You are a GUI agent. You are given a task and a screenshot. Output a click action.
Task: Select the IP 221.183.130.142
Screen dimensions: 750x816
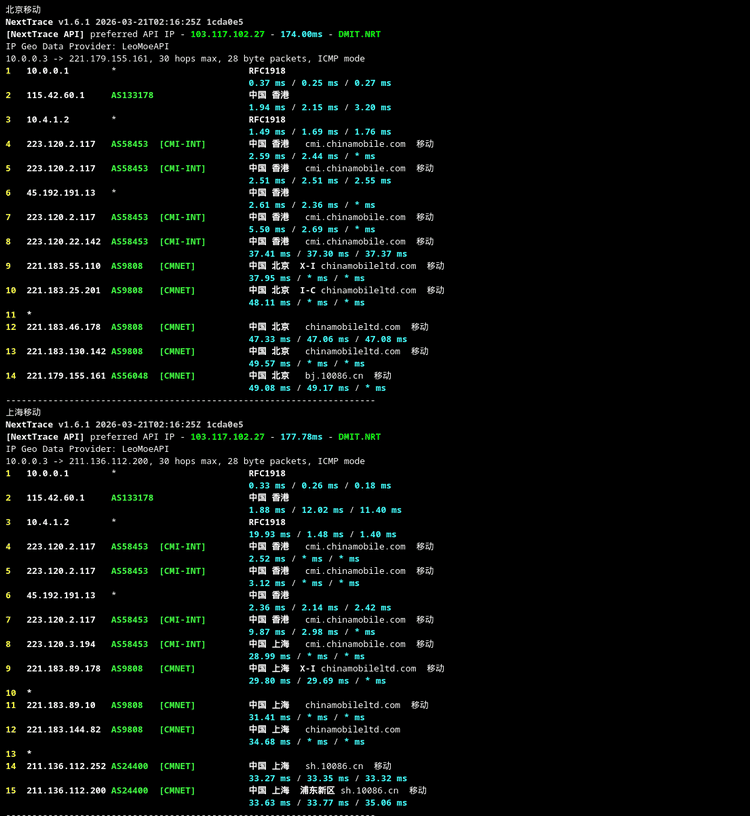(x=66, y=351)
